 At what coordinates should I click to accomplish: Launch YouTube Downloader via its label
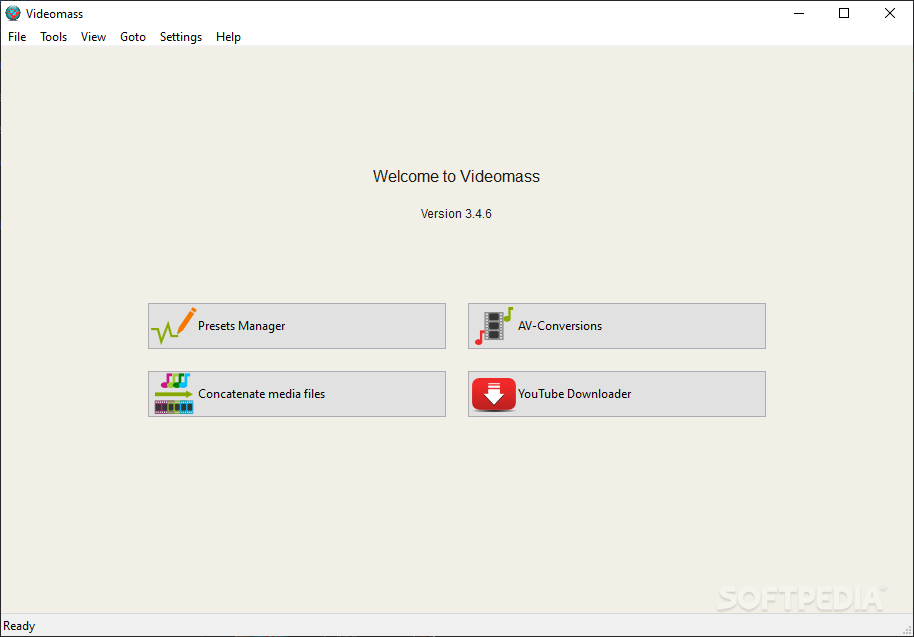(x=574, y=394)
